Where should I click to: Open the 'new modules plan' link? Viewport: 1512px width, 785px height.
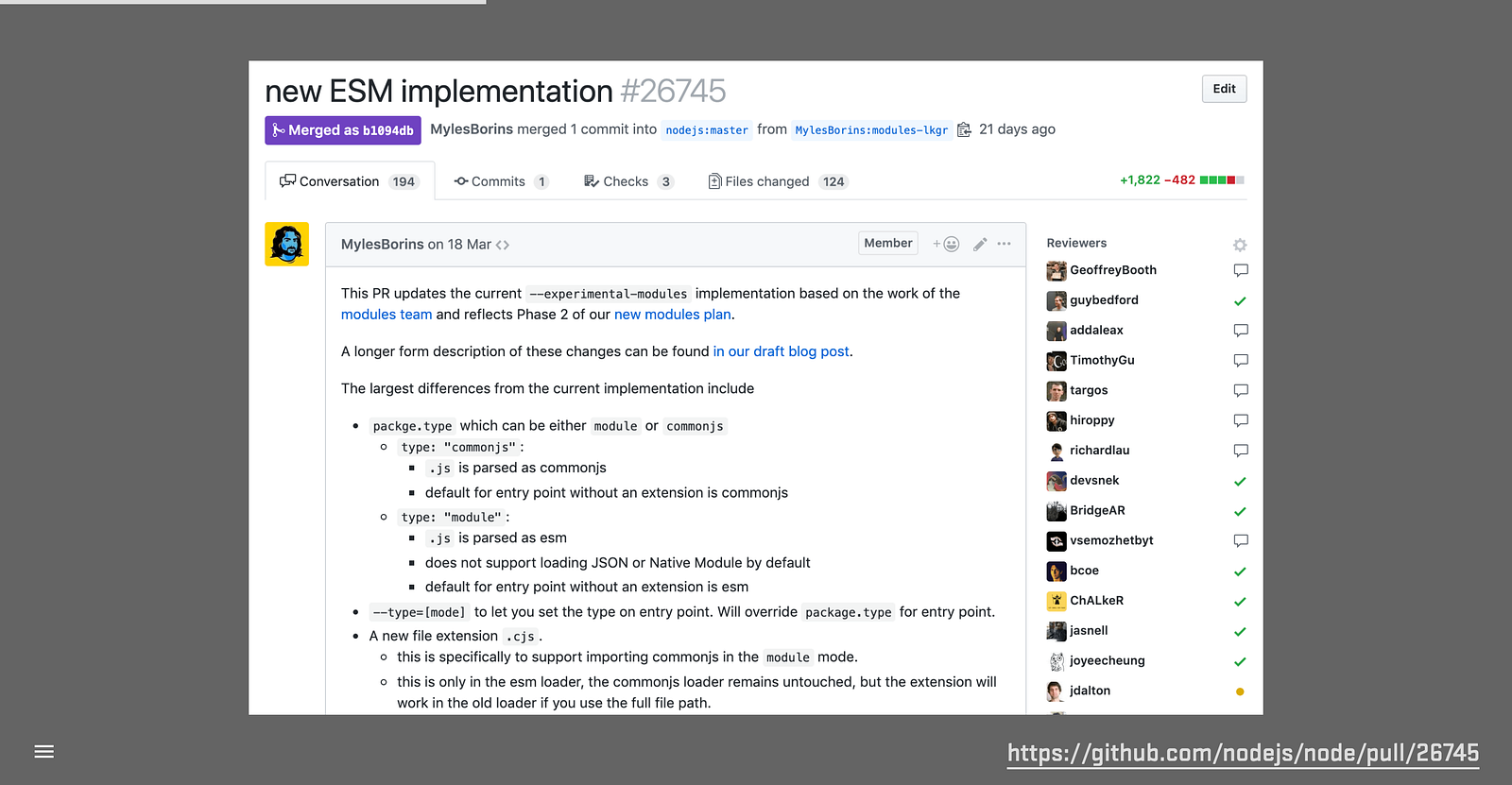pyautogui.click(x=673, y=315)
